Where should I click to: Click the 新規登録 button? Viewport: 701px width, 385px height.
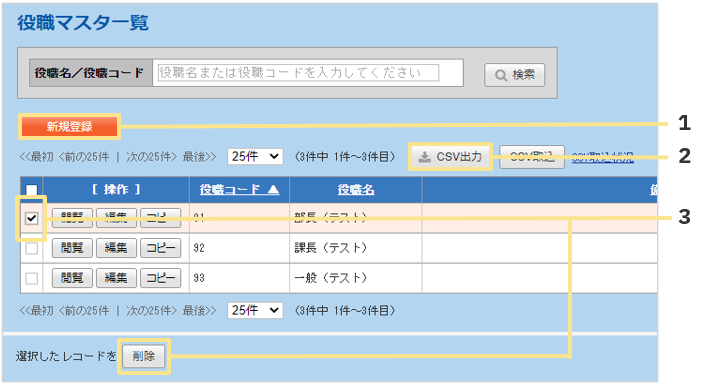[69, 127]
